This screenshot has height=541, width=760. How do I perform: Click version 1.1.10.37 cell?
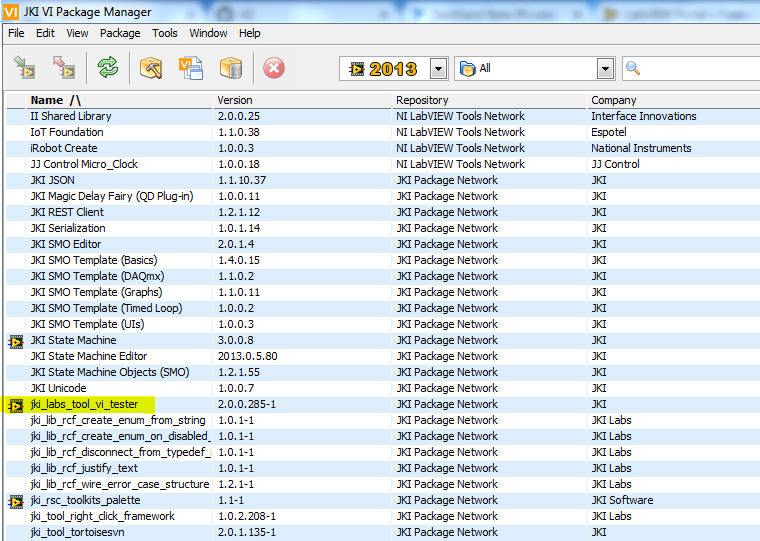click(242, 180)
